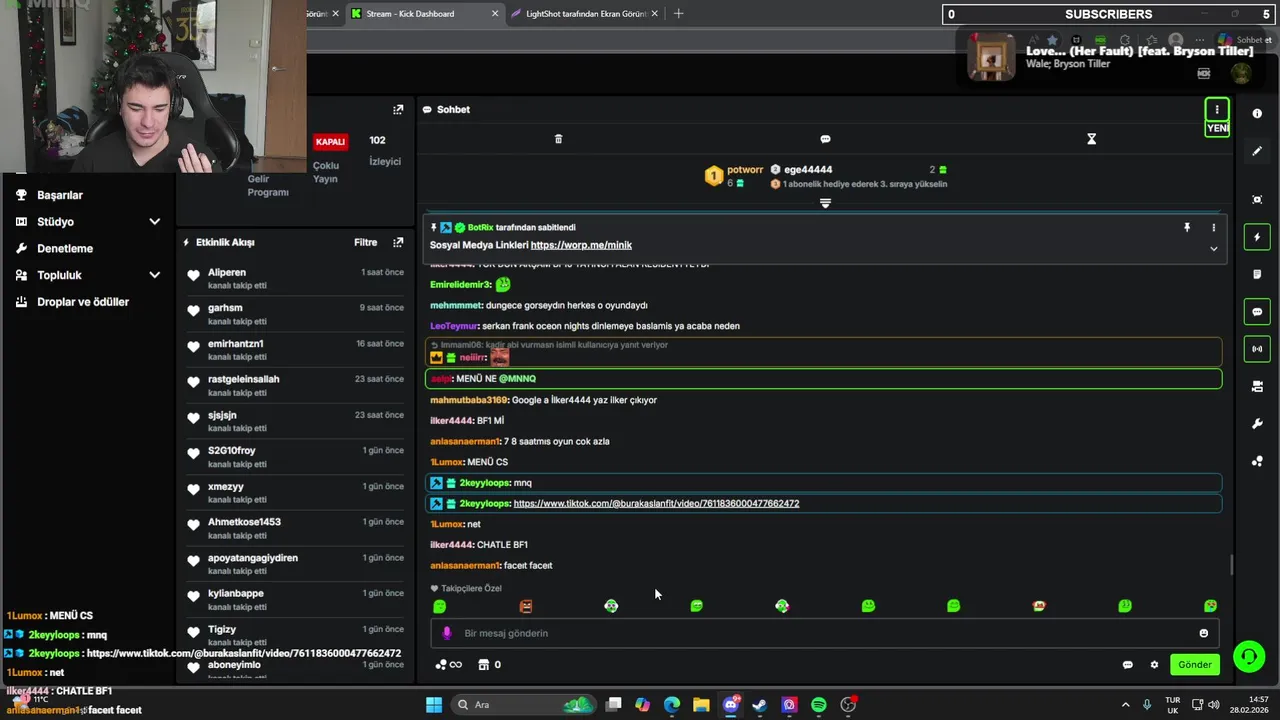This screenshot has height=720, width=1280.
Task: Toggle the lightning bolt panel button
Action: click(1257, 237)
